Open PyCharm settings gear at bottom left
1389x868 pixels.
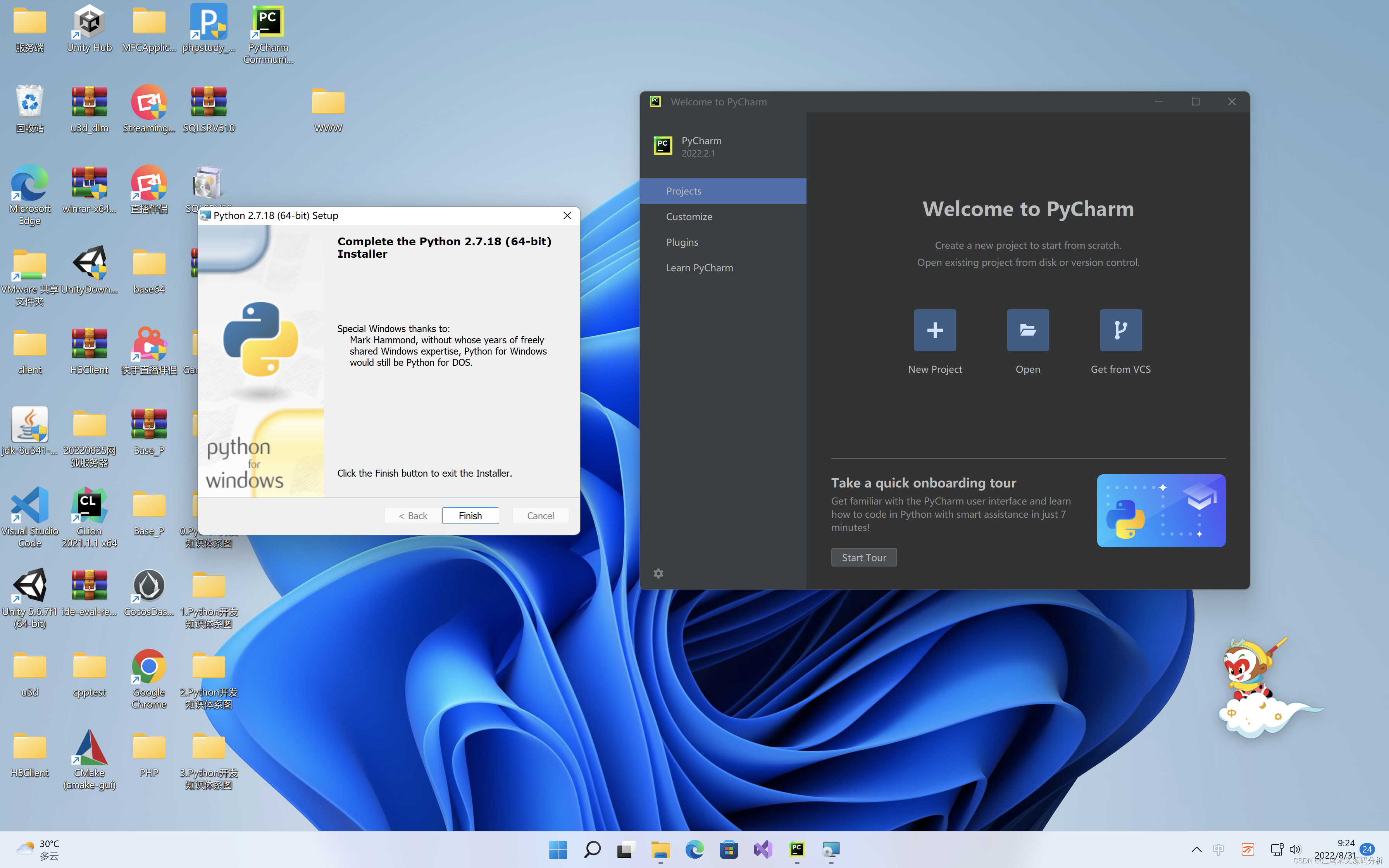(658, 573)
